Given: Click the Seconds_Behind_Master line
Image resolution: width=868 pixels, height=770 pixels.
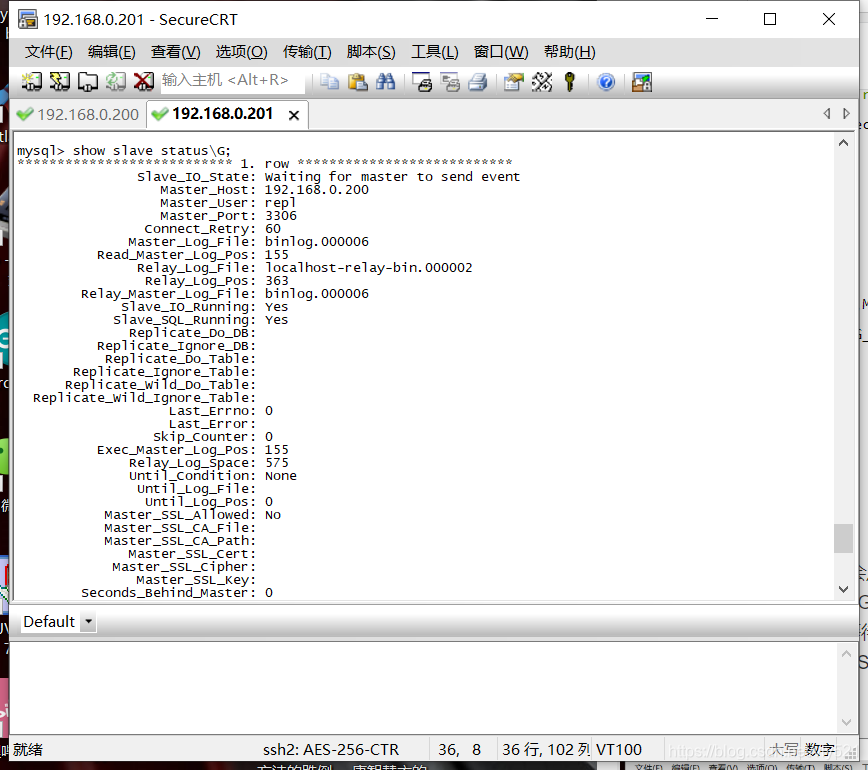Looking at the screenshot, I should click(177, 593).
